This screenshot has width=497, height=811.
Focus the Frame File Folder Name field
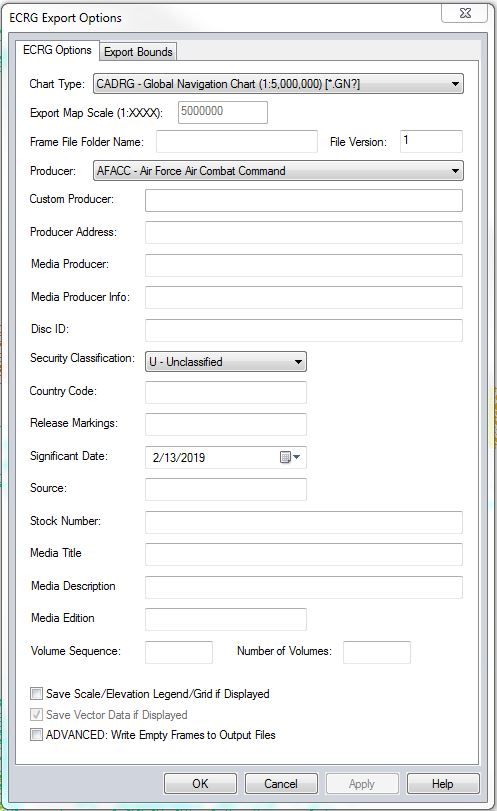[x=237, y=141]
